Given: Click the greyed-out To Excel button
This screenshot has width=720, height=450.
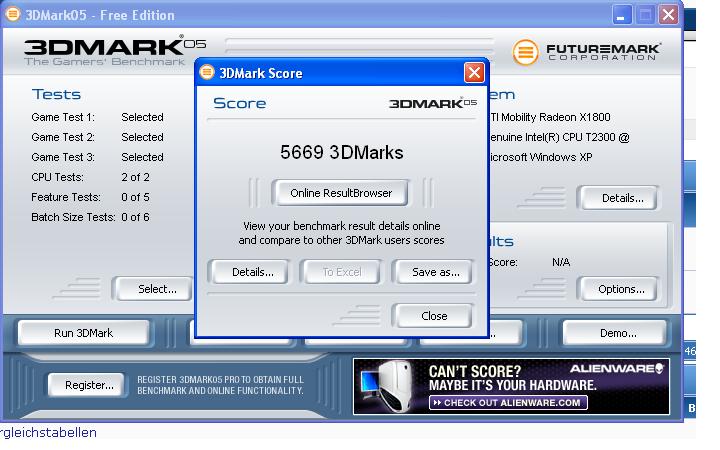Looking at the screenshot, I should tap(341, 272).
